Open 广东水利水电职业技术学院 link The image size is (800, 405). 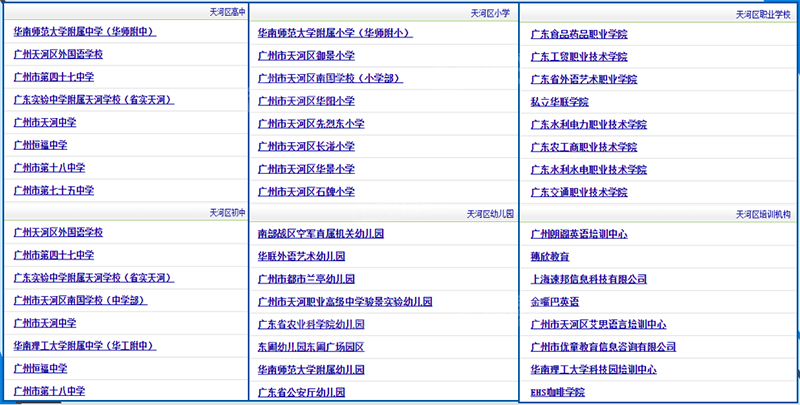(589, 170)
